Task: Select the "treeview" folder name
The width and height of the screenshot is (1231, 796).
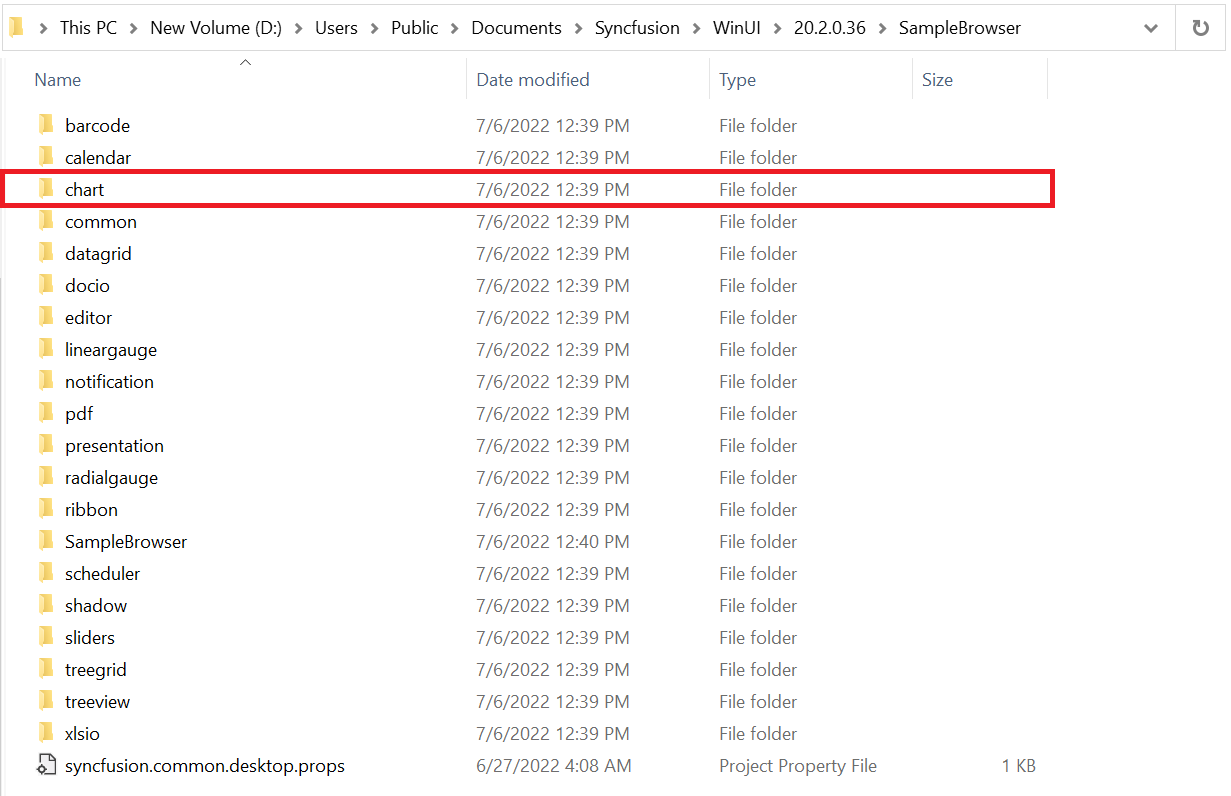Action: pyautogui.click(x=97, y=702)
